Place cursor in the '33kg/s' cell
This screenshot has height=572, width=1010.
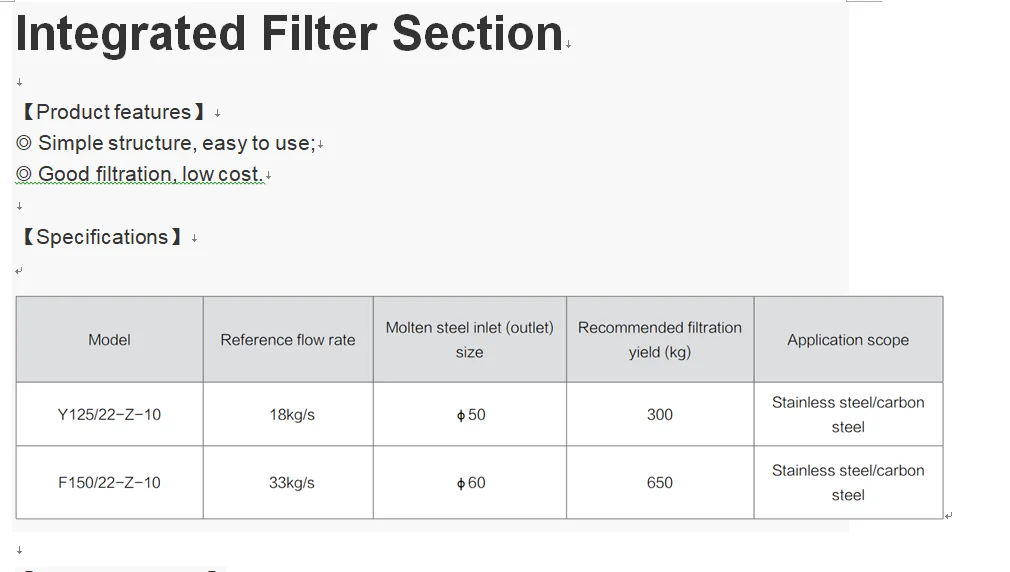(291, 482)
